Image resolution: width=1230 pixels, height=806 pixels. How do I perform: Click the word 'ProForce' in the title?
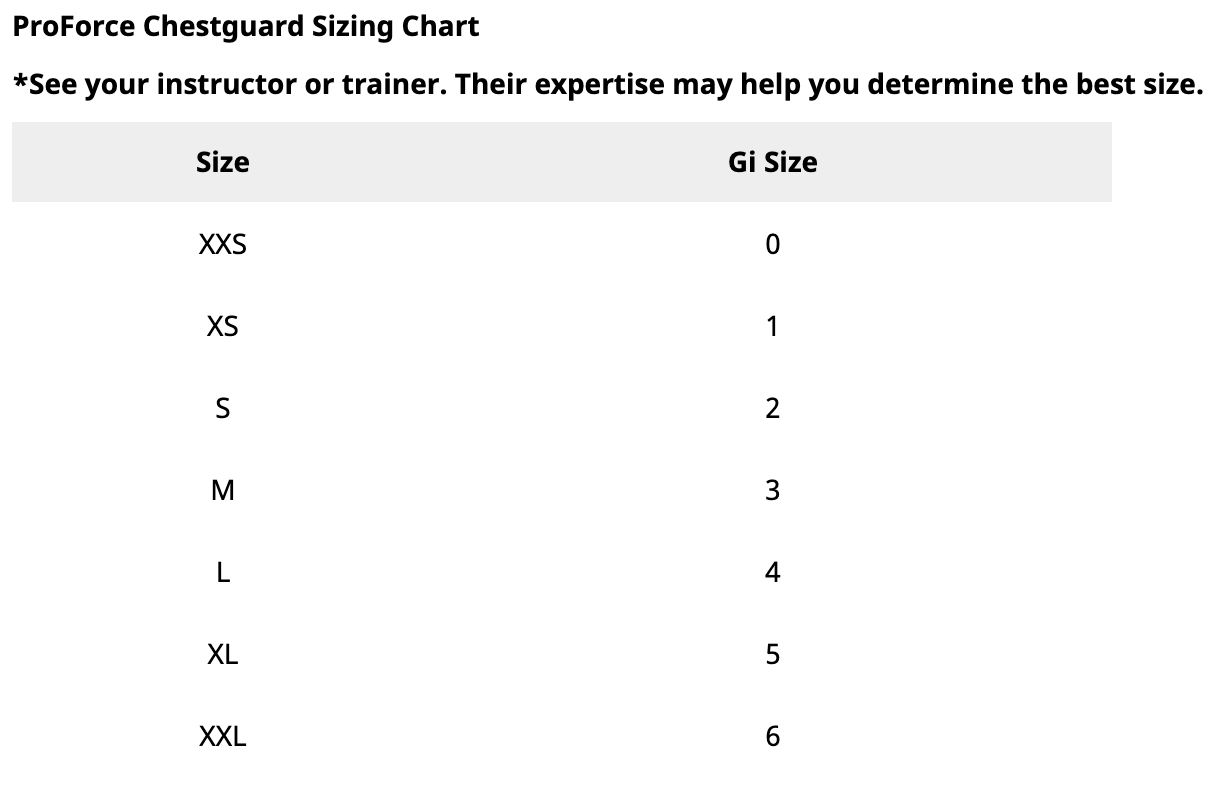point(73,27)
